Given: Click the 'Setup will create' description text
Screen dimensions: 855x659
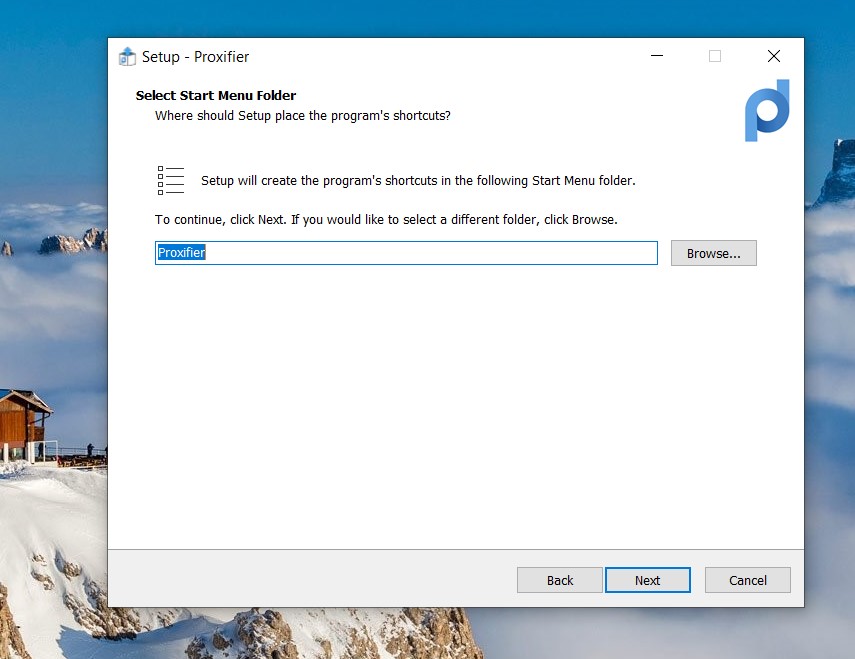Looking at the screenshot, I should [x=418, y=181].
